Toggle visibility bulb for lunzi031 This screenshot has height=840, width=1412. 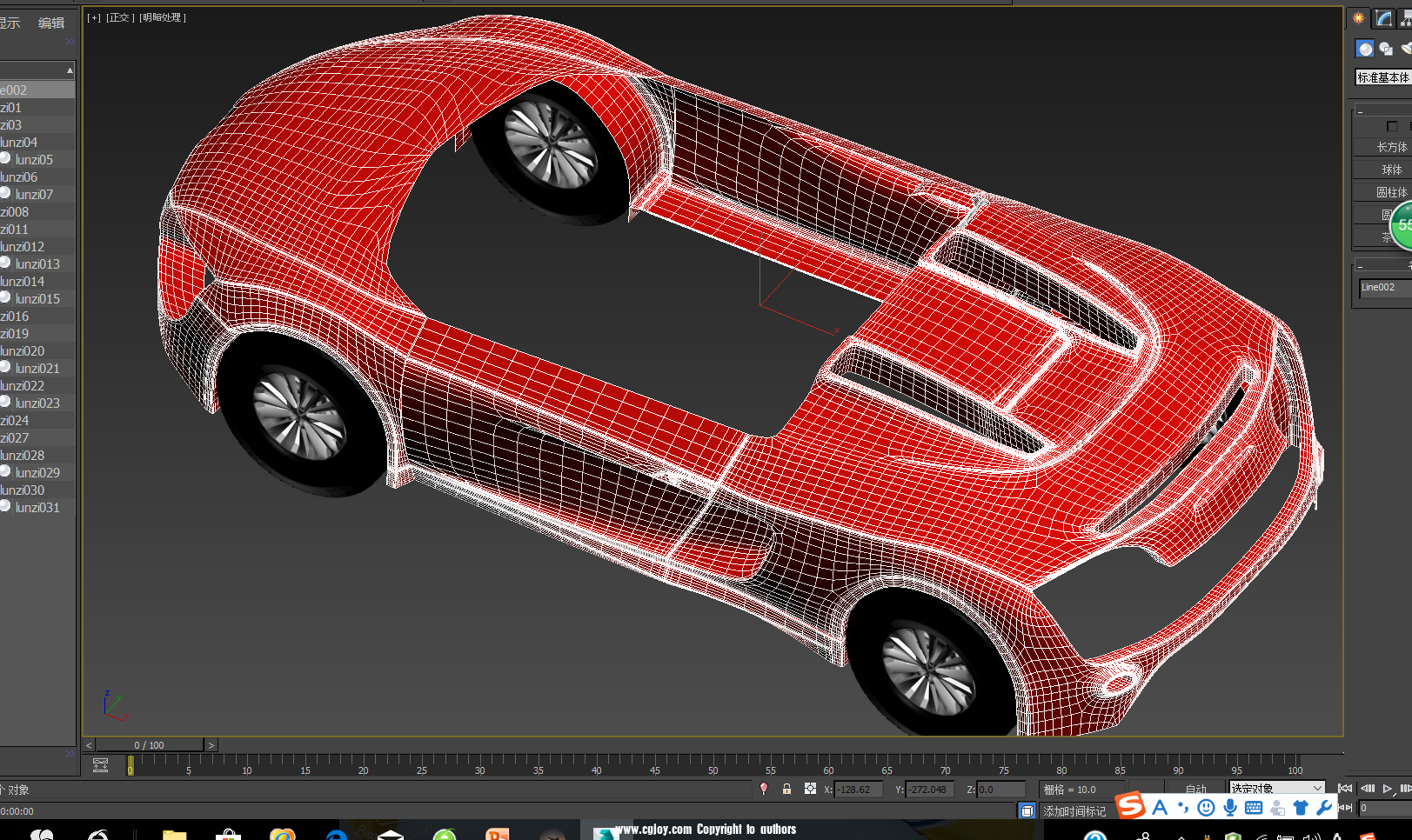click(x=5, y=506)
